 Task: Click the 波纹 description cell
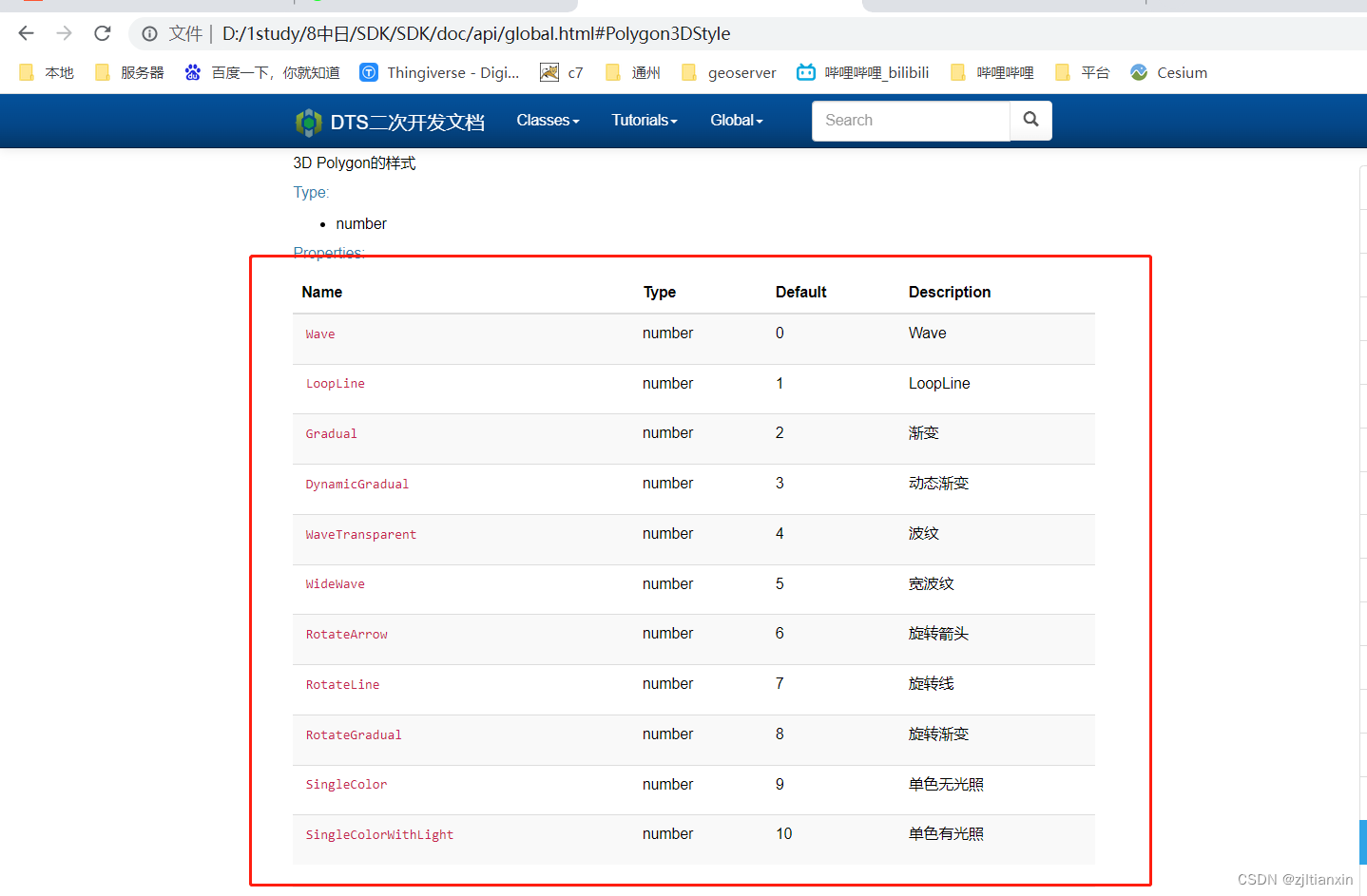(924, 534)
